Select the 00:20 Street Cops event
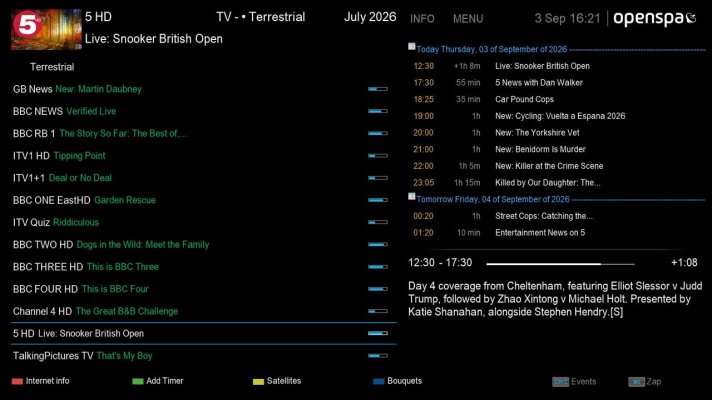712x400 pixels. [557, 216]
